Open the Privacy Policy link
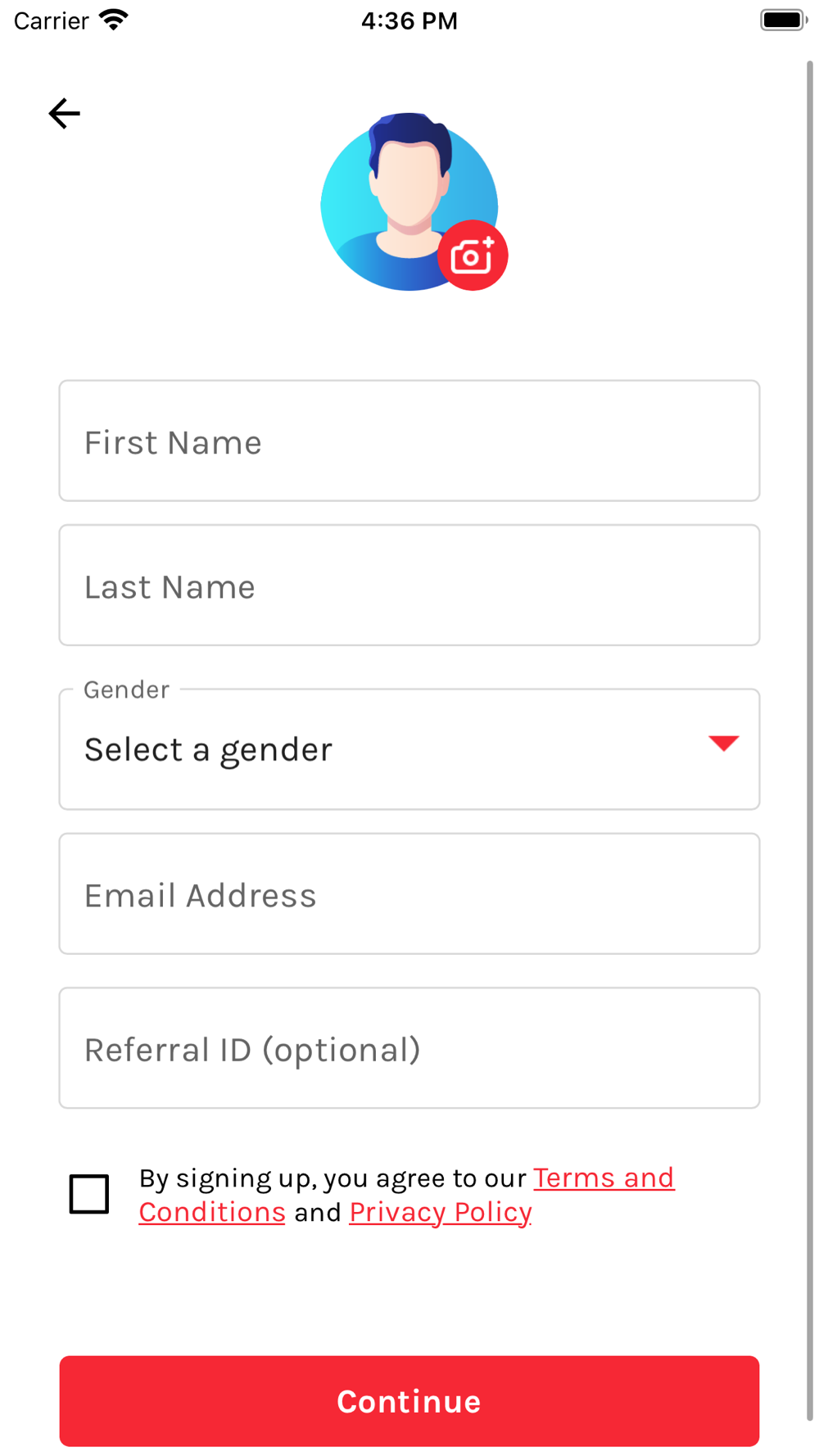This screenshot has height=1456, width=819. coord(441,1212)
